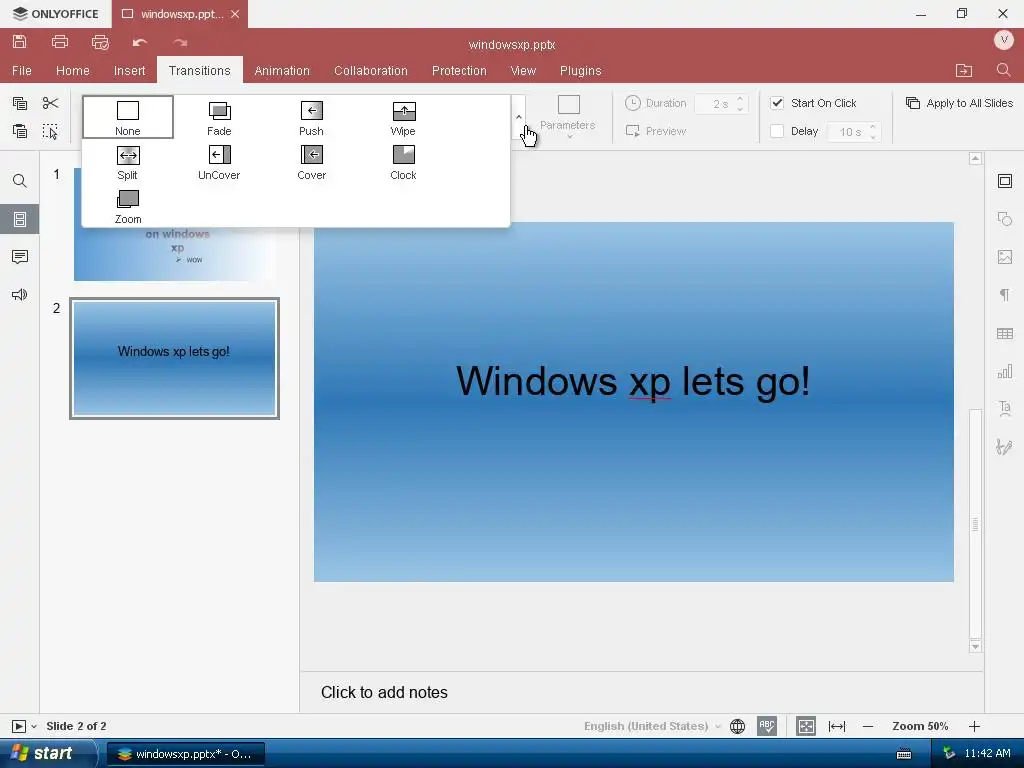Apply the Clock transition
The image size is (1024, 768).
[x=403, y=162]
